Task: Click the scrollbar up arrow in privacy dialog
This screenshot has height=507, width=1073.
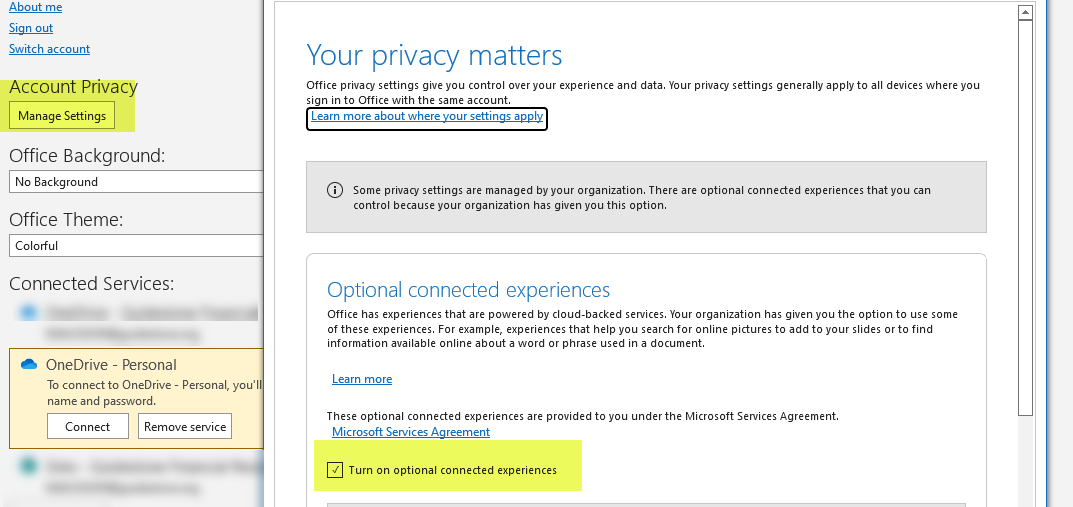Action: click(1024, 12)
